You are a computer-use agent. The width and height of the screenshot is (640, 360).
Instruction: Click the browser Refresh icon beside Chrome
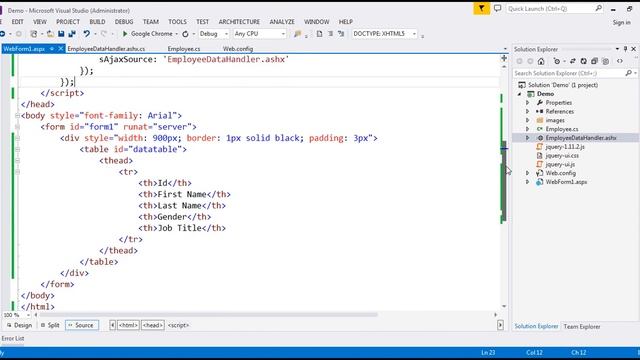[x=185, y=34]
